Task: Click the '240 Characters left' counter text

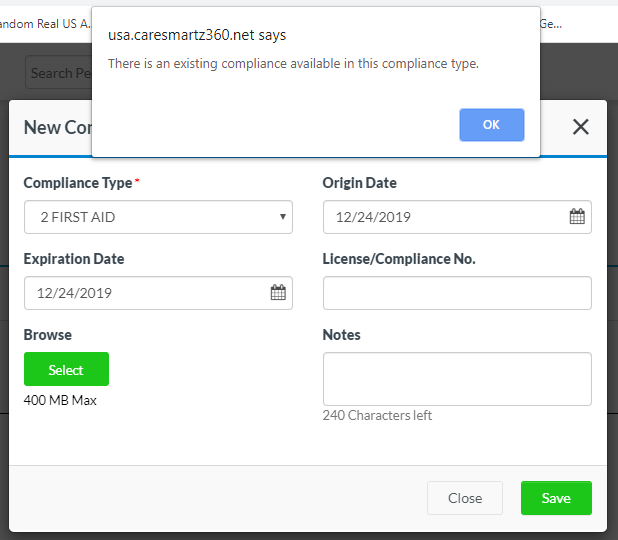Action: pyautogui.click(x=377, y=415)
